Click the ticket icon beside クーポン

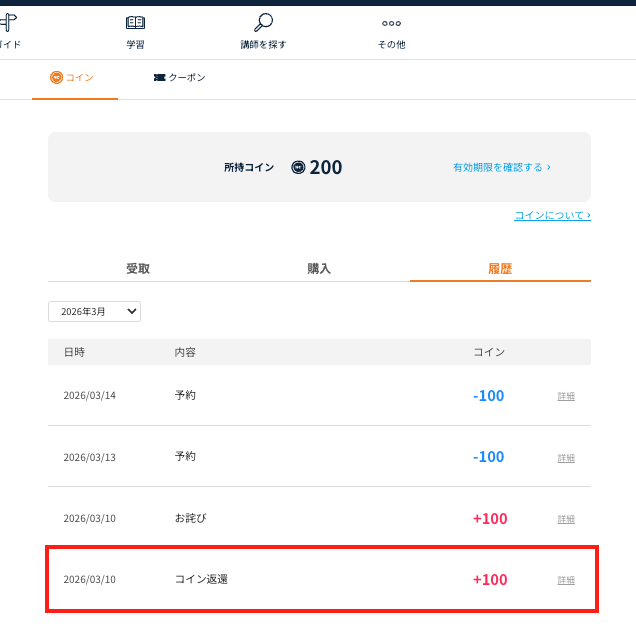[159, 77]
